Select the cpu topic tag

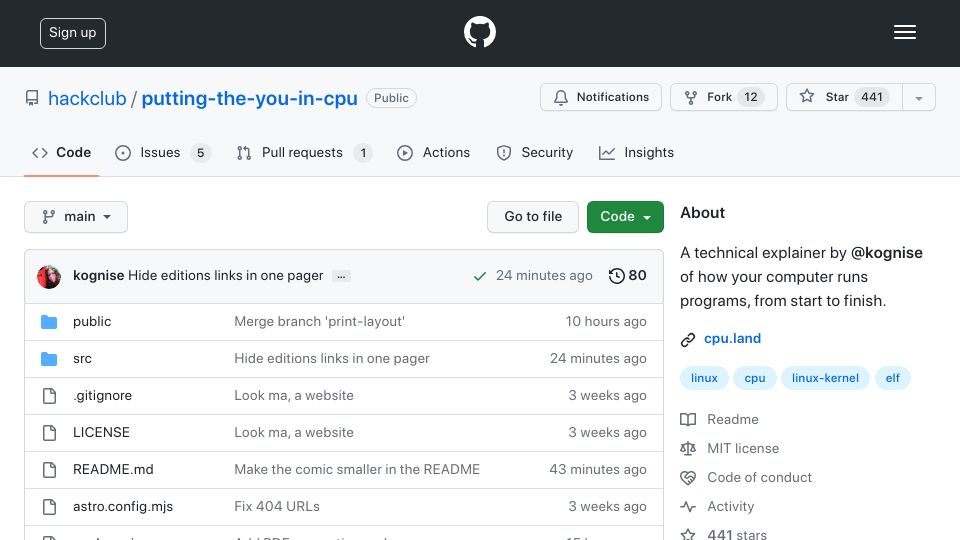[x=755, y=378]
